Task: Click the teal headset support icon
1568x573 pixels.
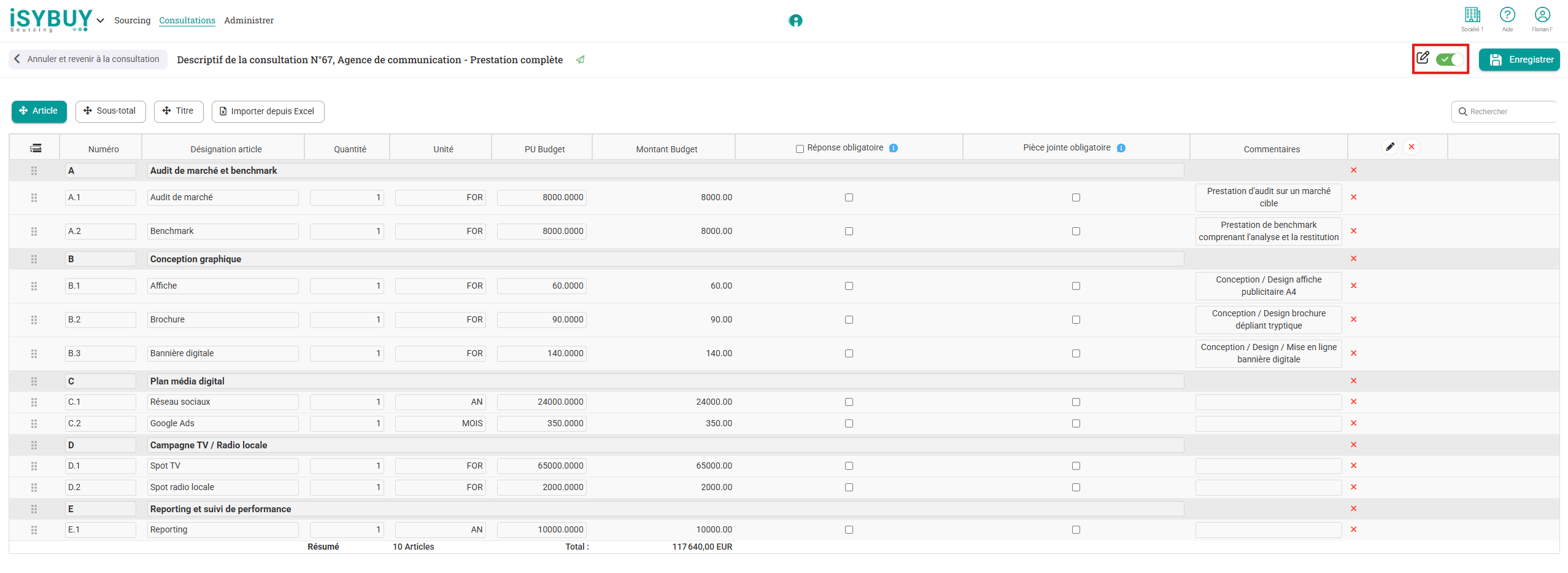Action: pos(795,21)
